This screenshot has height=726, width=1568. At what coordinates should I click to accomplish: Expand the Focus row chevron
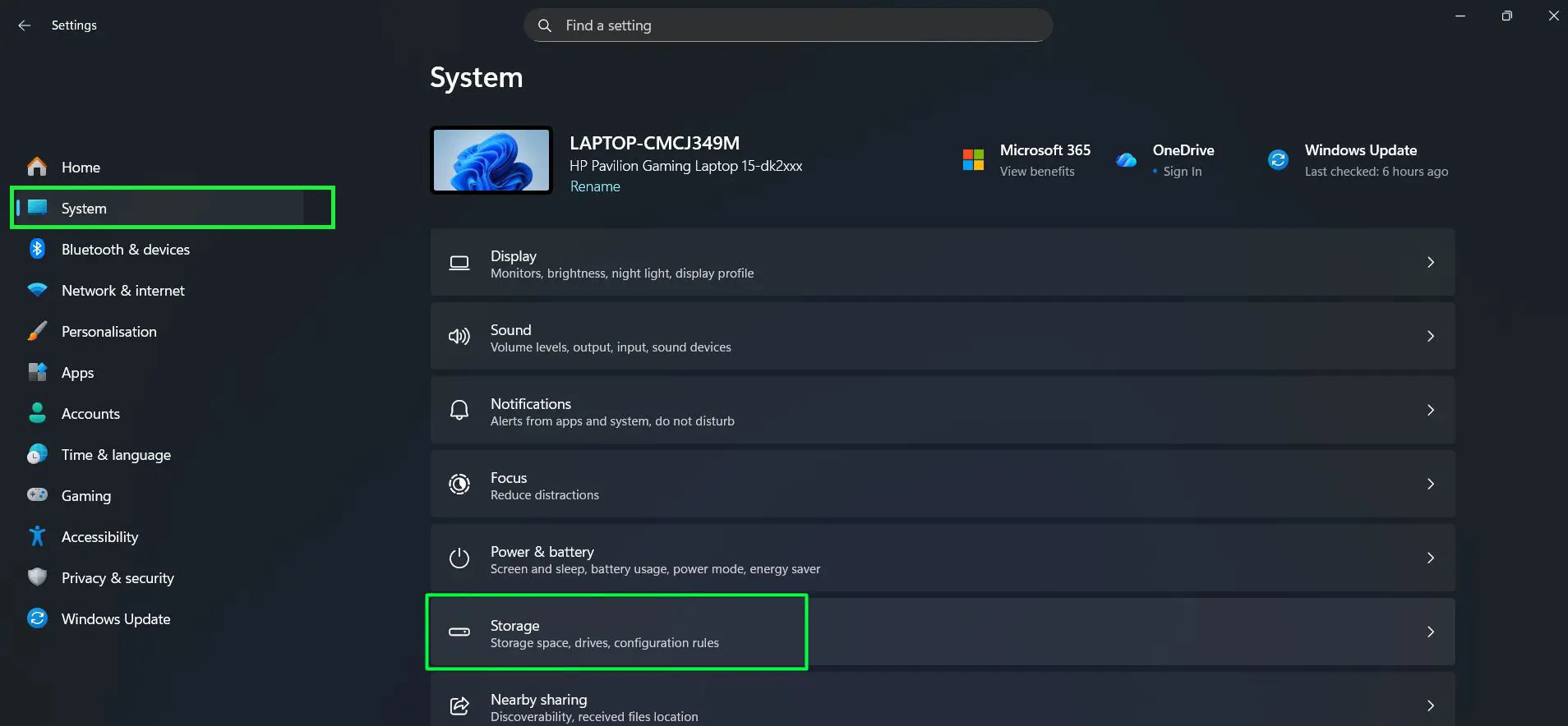[x=1431, y=485]
